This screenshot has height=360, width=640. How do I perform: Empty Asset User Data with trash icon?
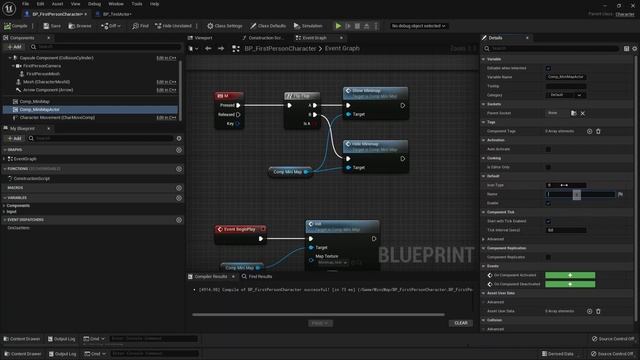click(x=598, y=311)
